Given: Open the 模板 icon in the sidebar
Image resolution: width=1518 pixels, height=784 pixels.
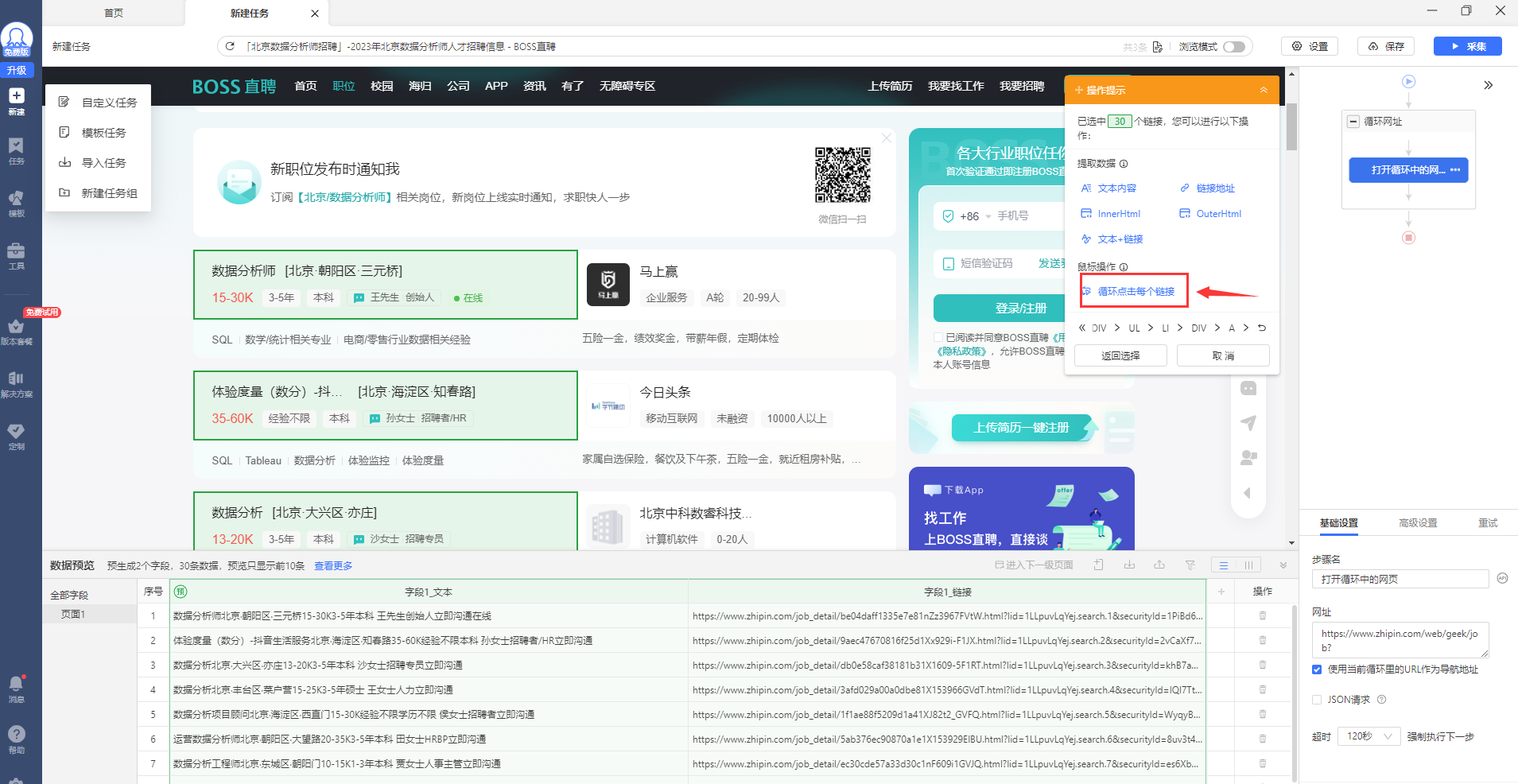Looking at the screenshot, I should coord(16,203).
